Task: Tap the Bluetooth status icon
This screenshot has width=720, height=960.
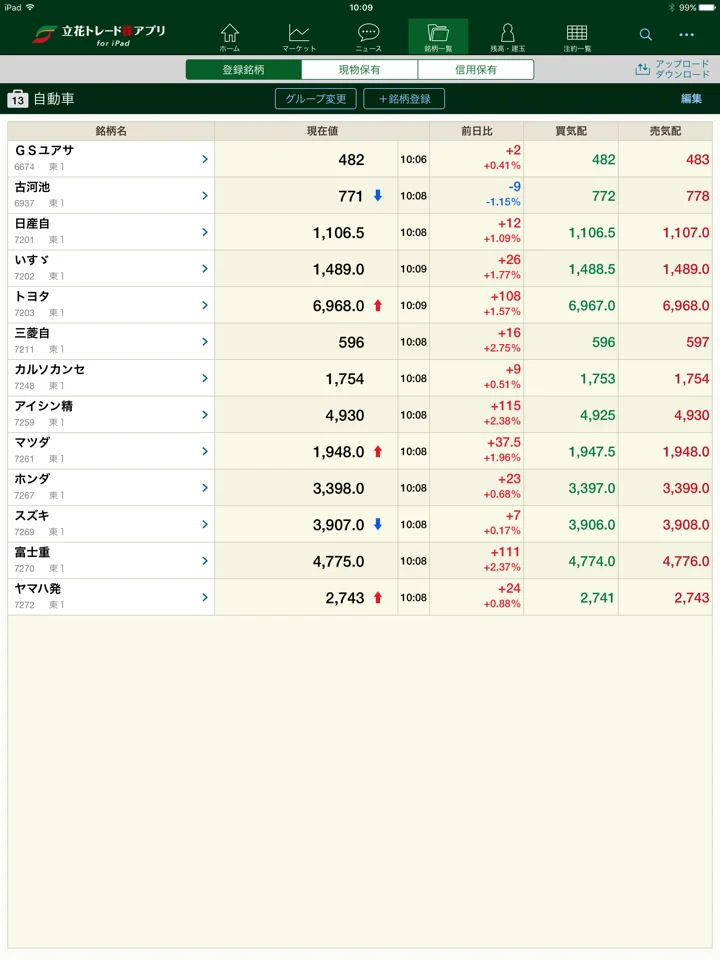Action: (x=672, y=7)
